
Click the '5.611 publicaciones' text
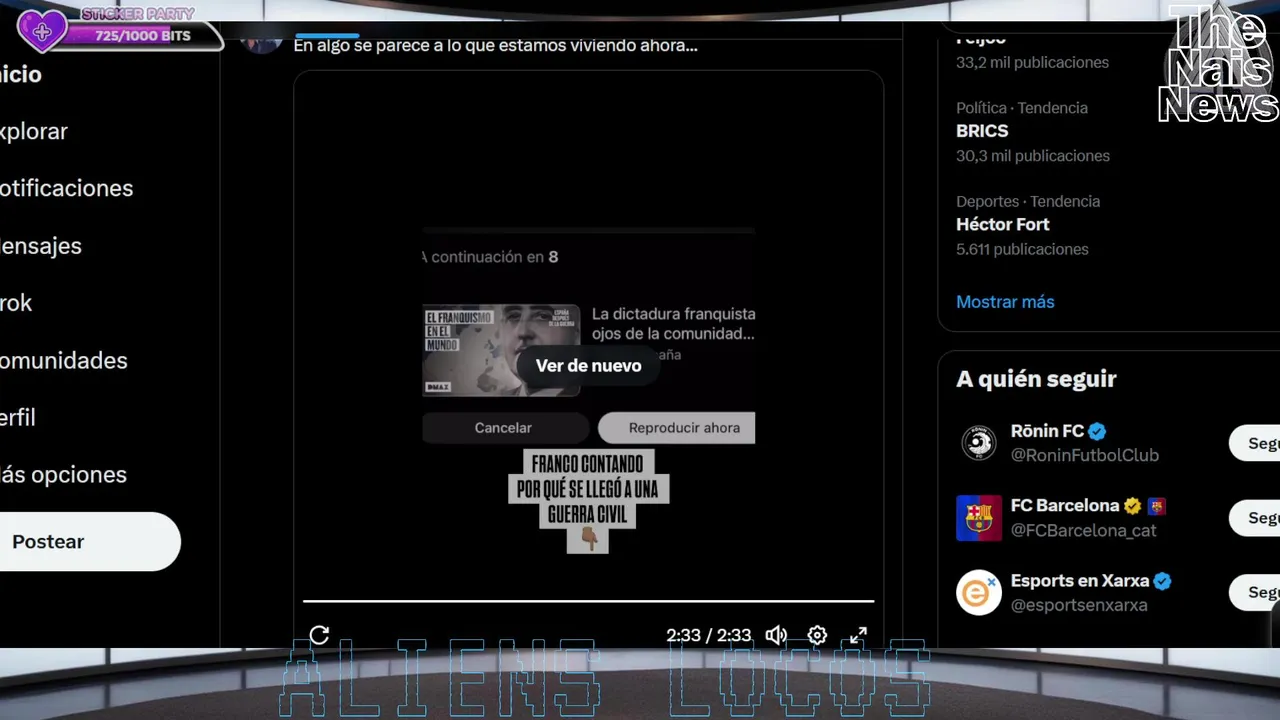click(x=1022, y=249)
